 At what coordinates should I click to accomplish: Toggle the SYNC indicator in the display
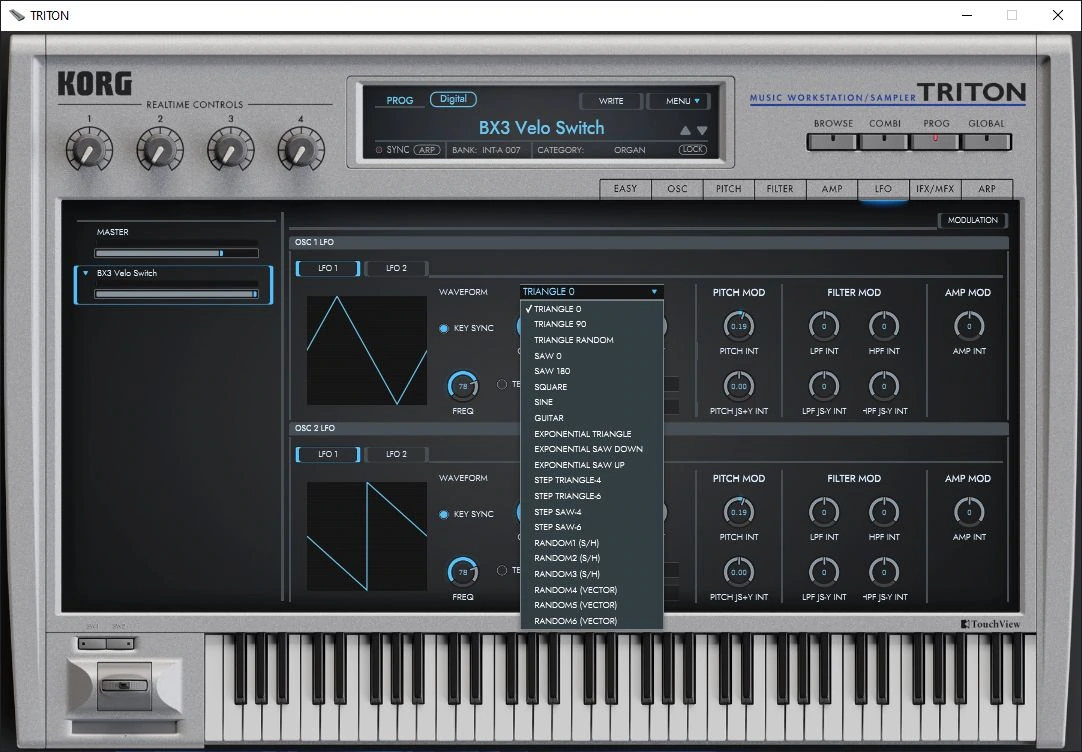[379, 150]
